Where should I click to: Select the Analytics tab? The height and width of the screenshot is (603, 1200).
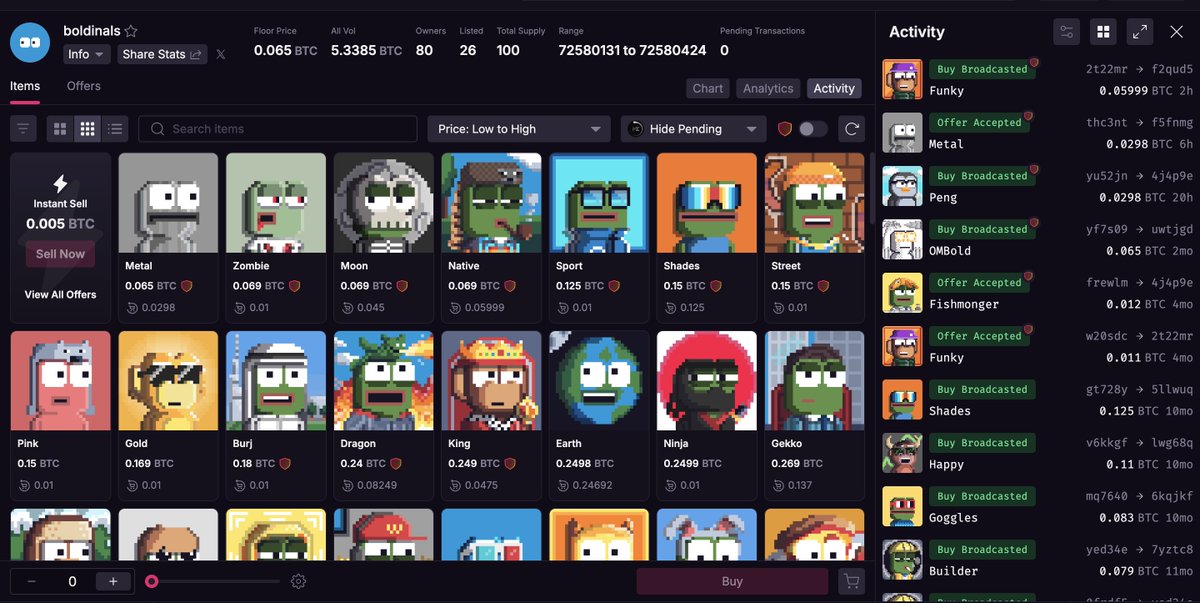(x=768, y=88)
